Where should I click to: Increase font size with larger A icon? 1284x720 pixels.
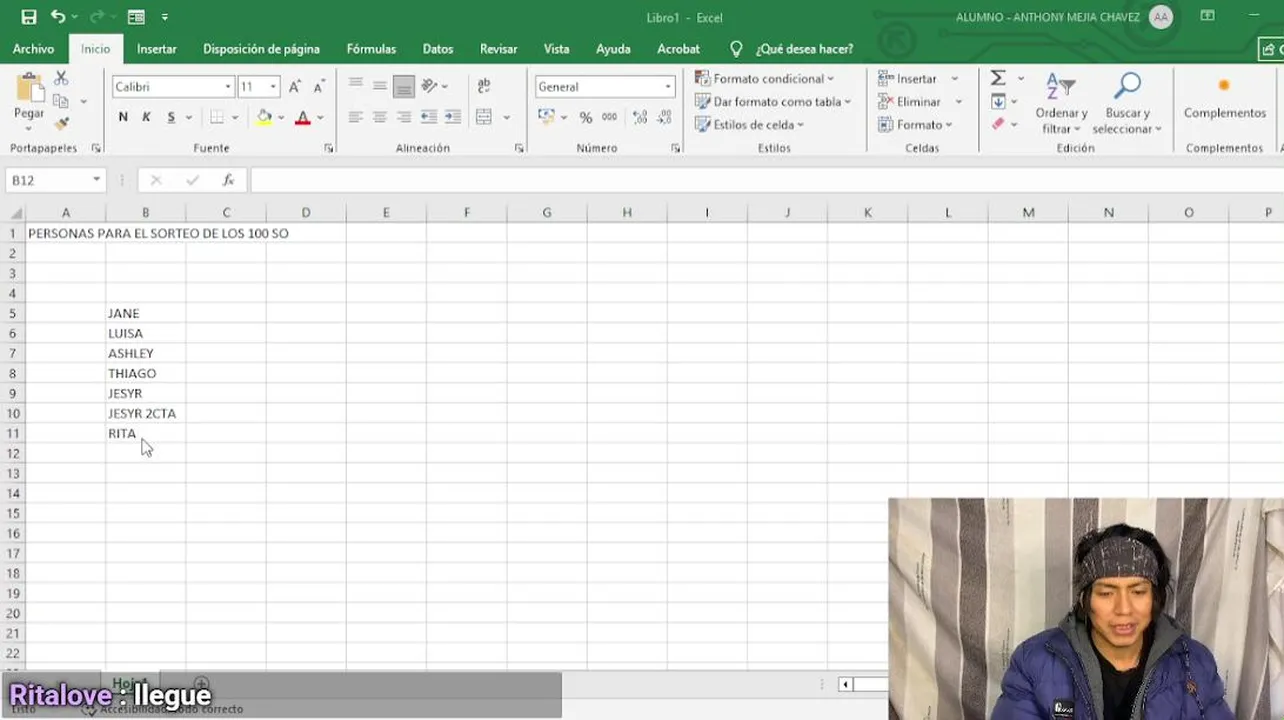click(295, 87)
